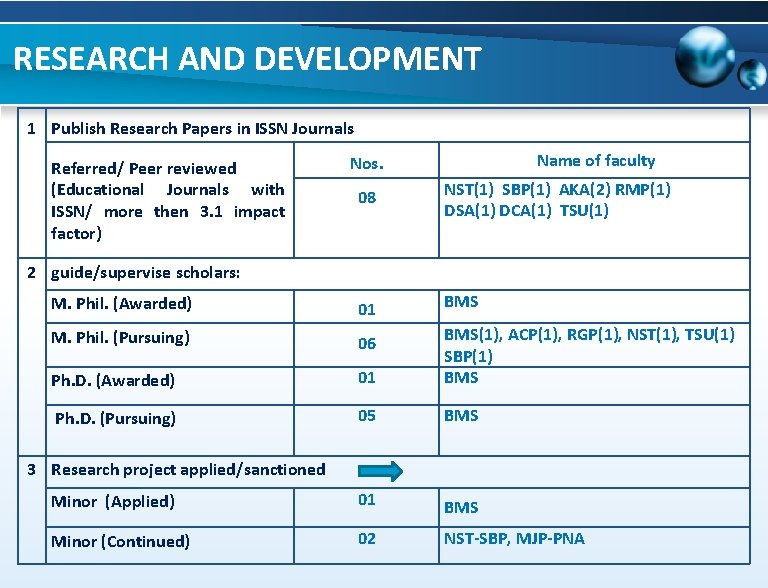Click 'NST(1)' in the research papers row
This screenshot has width=768, height=588.
point(469,189)
